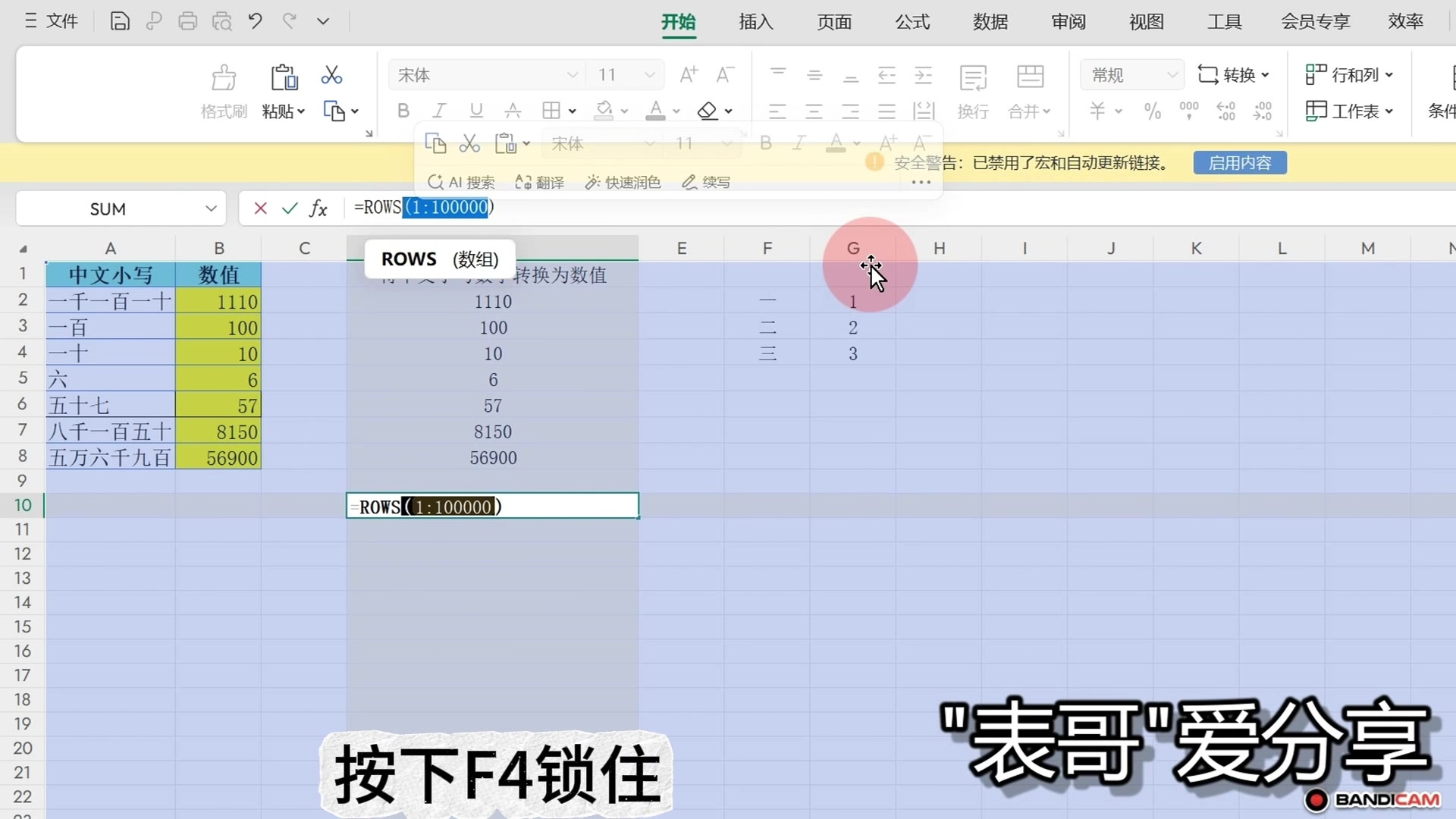Toggle bold formatting on the ribbon
This screenshot has width=1456, height=819.
[x=403, y=111]
